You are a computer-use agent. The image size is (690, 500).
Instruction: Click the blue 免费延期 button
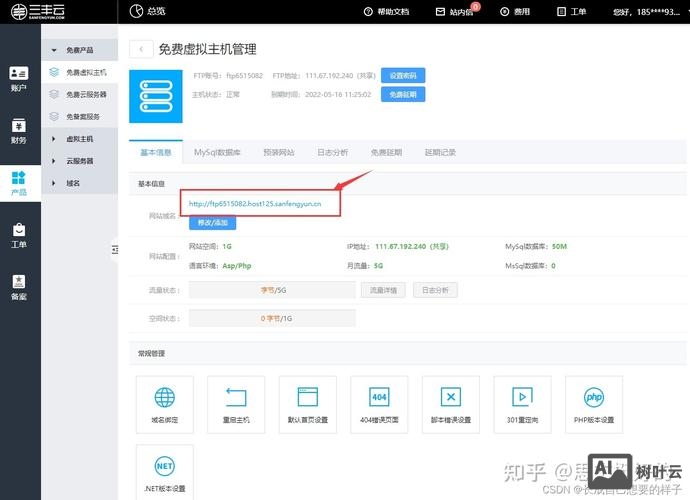pos(403,94)
